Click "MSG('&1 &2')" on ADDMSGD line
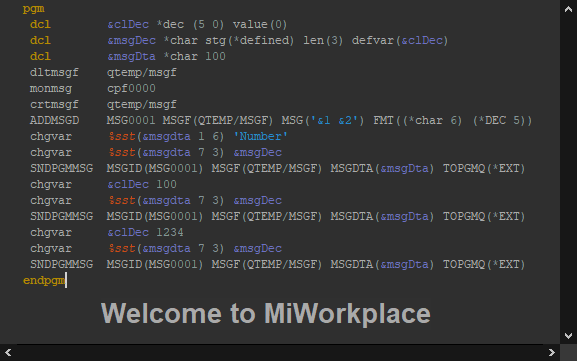The image size is (577, 361). point(323,121)
